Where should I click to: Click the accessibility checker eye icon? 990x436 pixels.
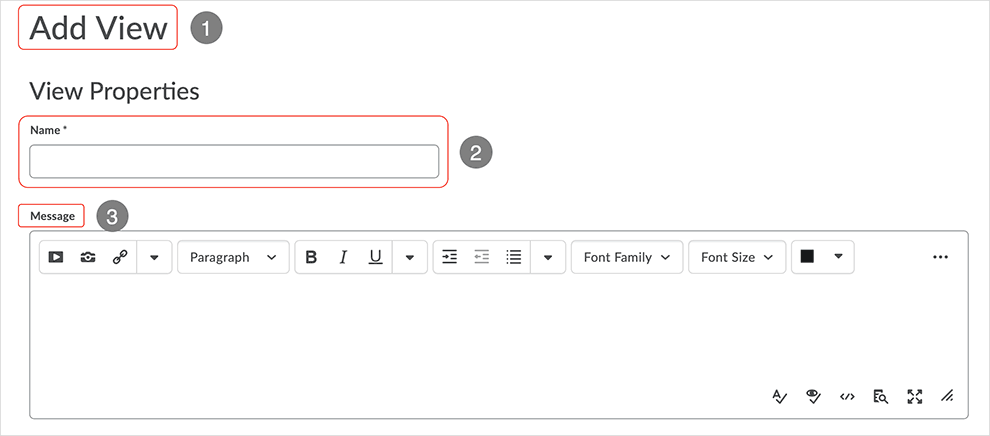coord(813,396)
